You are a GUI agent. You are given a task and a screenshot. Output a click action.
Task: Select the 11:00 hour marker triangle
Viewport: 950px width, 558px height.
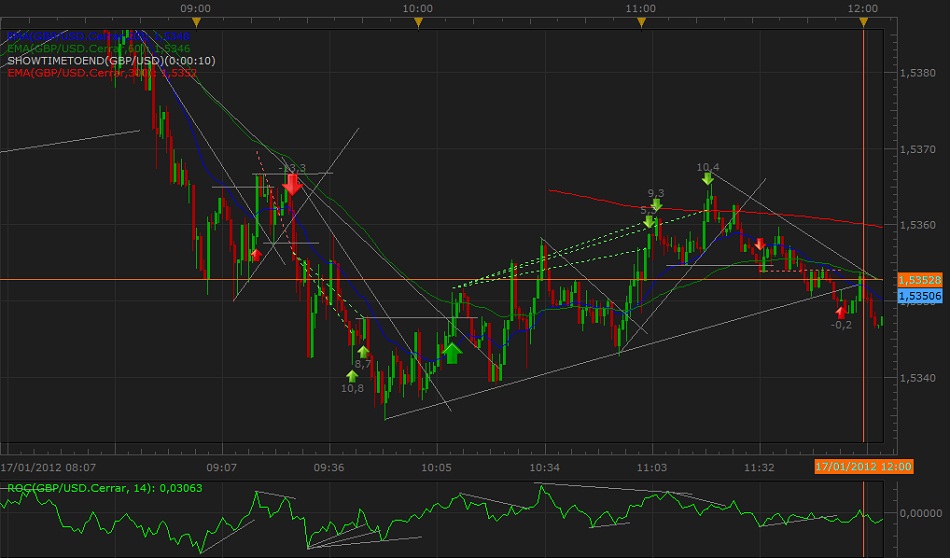tap(641, 22)
